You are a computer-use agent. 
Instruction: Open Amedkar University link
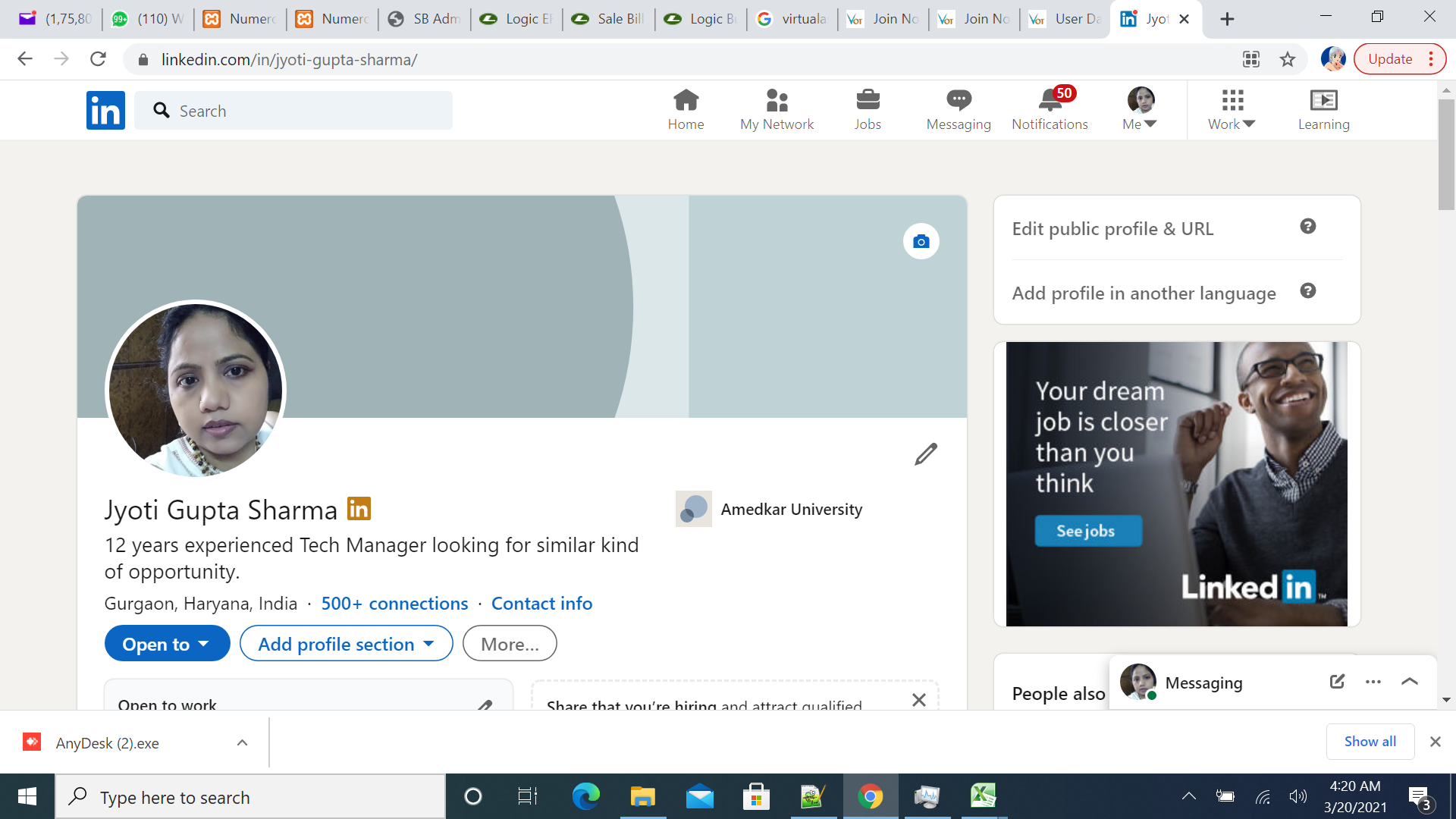(769, 509)
